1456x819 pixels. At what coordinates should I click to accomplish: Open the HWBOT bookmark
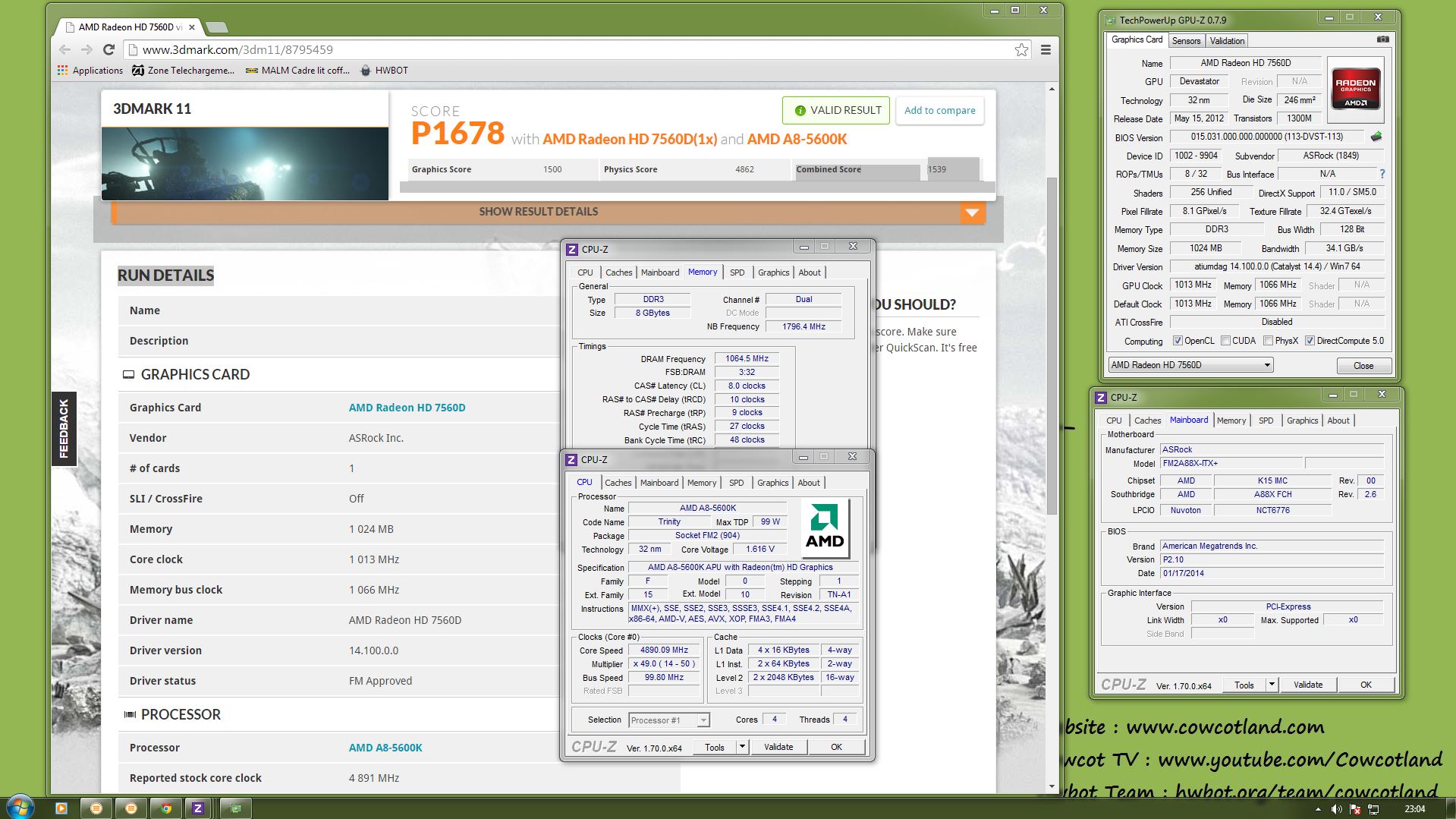click(x=384, y=70)
